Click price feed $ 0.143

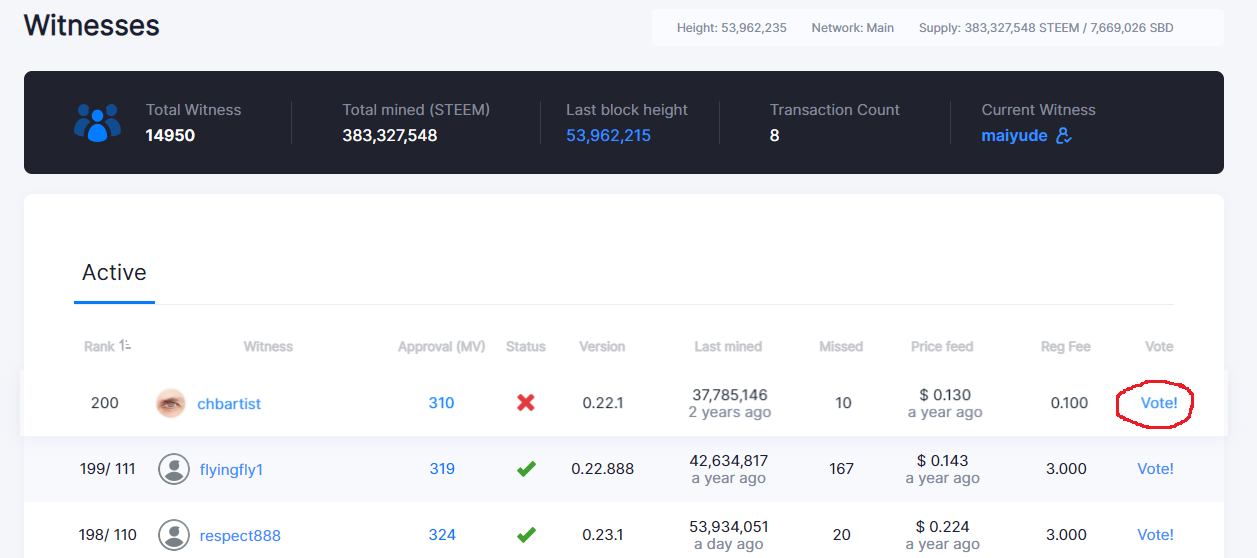point(943,461)
